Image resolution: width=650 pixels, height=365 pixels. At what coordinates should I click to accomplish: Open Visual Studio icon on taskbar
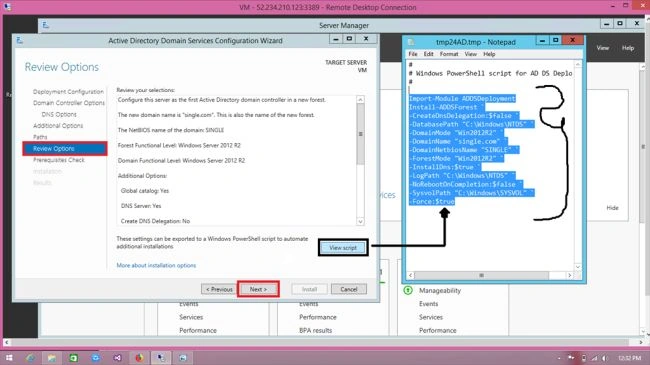pyautogui.click(x=117, y=358)
